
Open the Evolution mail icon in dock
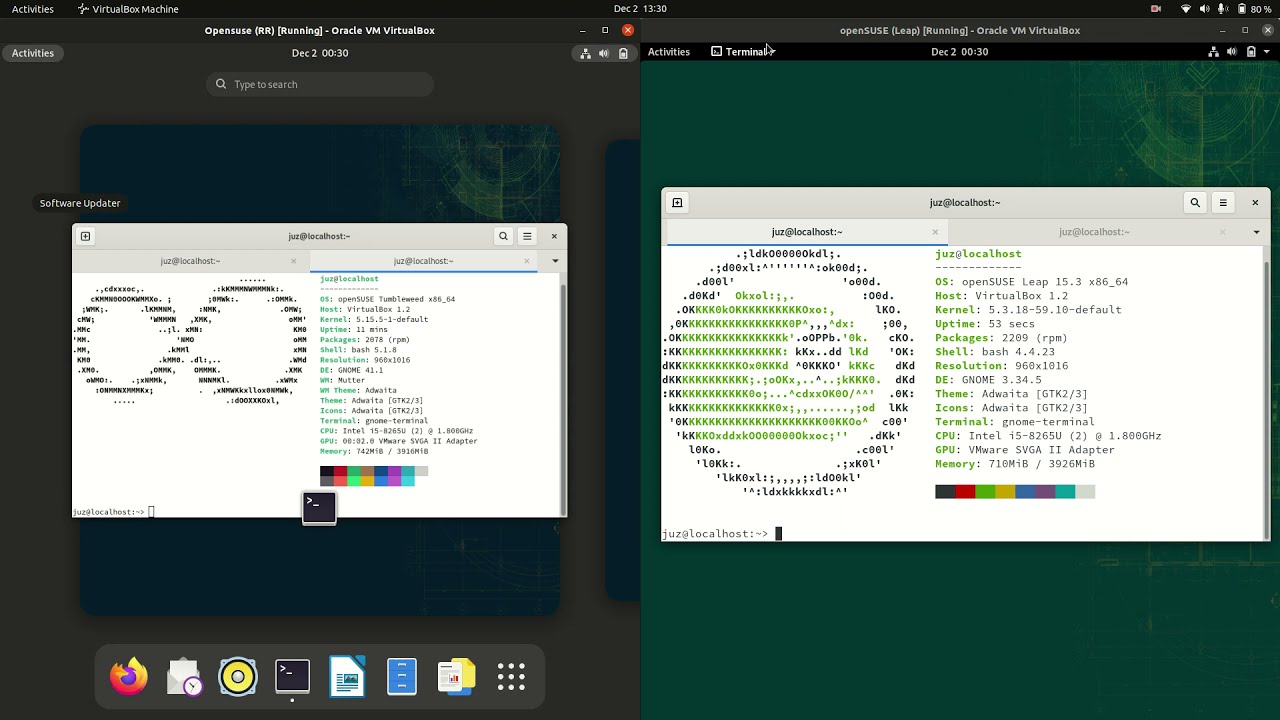[x=184, y=677]
